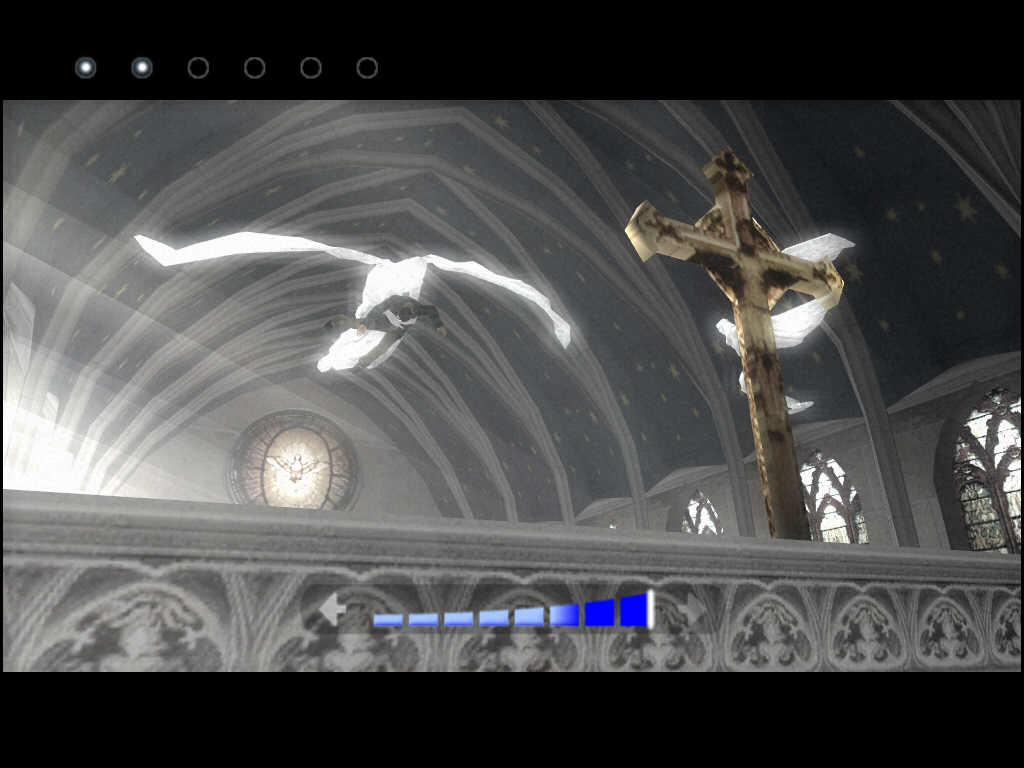Click the sixth empty circle indicator
This screenshot has height=768, width=1024.
tap(367, 68)
